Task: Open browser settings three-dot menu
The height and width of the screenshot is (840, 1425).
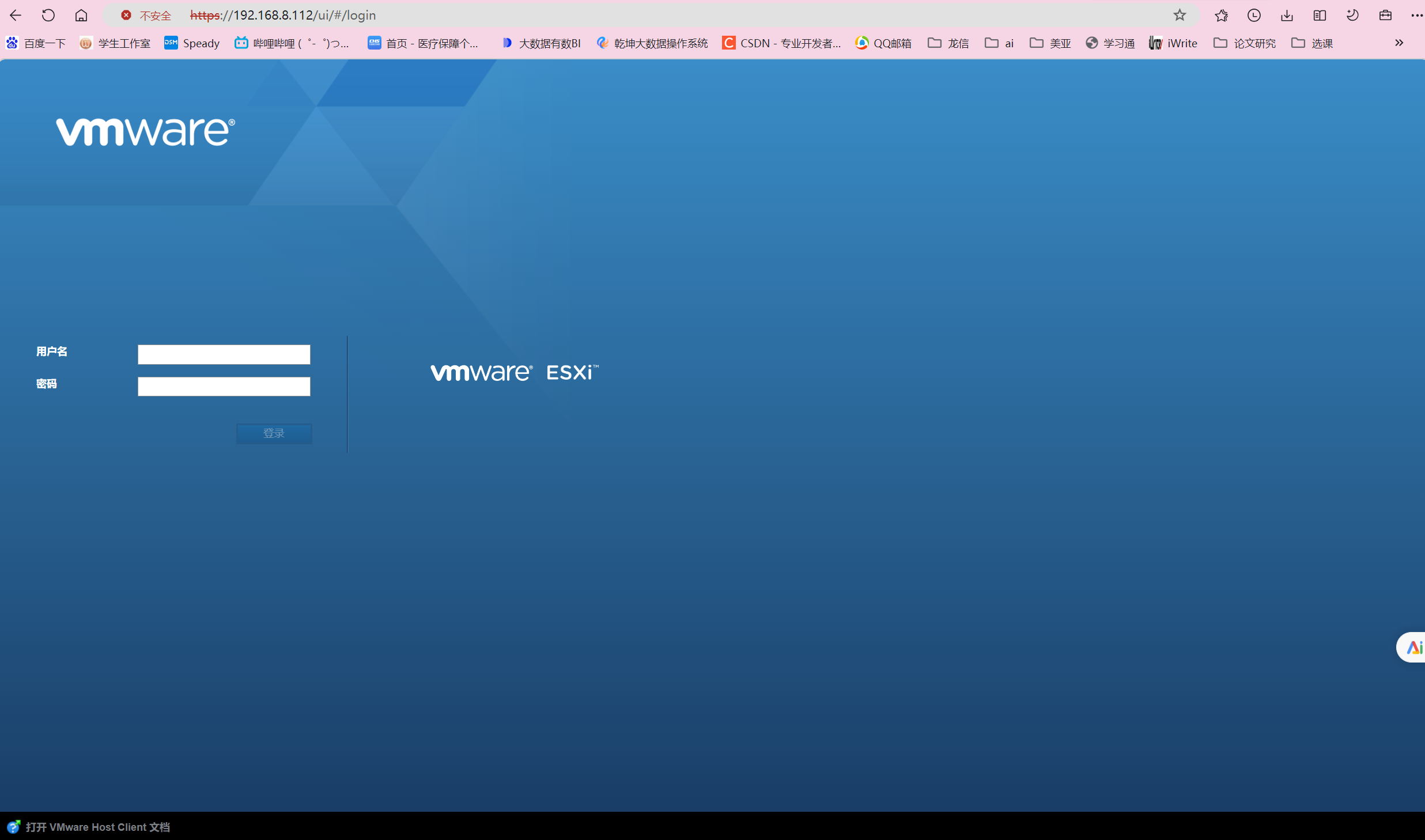Action: click(x=1416, y=16)
